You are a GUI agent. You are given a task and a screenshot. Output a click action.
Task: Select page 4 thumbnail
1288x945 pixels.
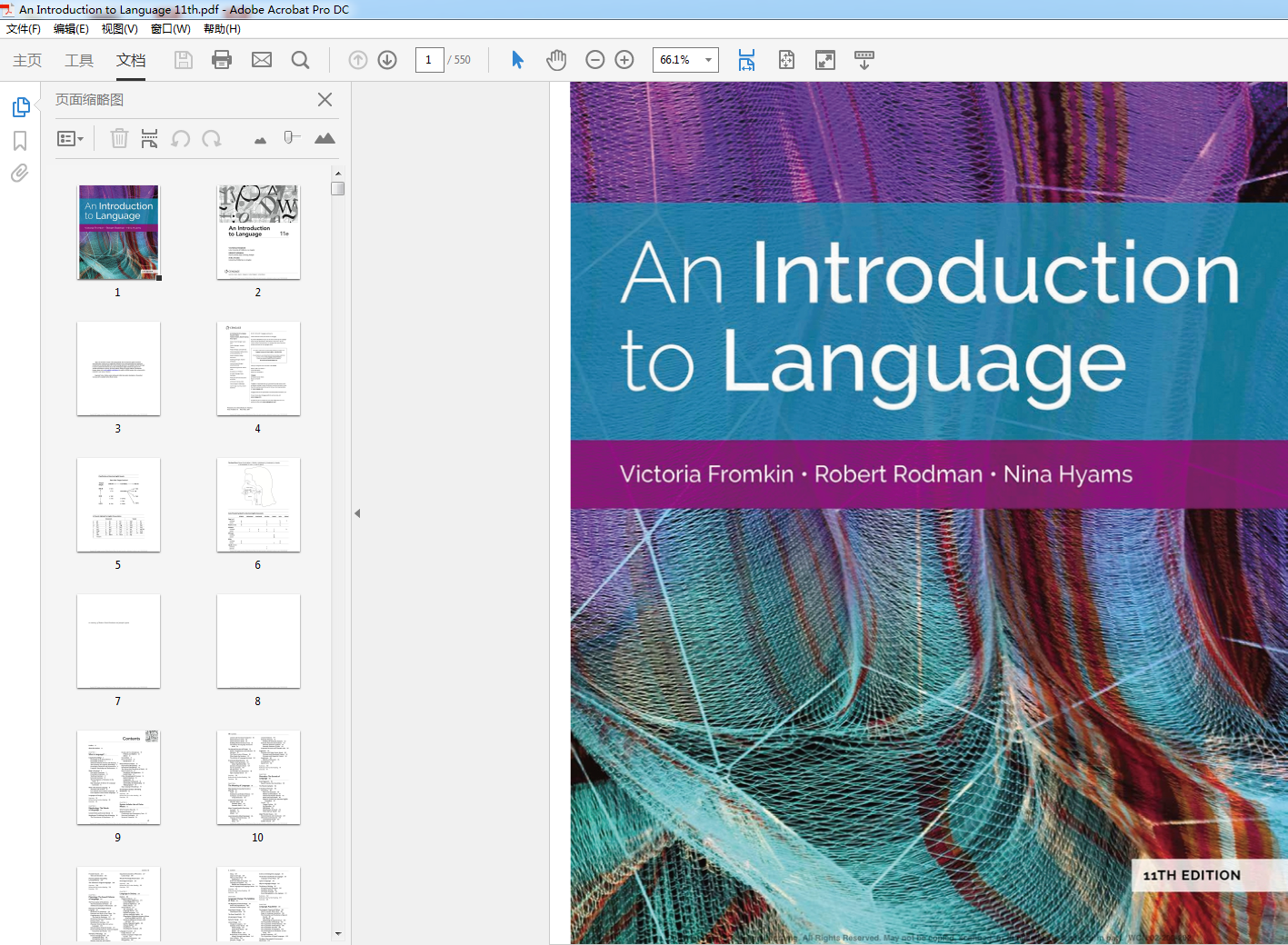pyautogui.click(x=258, y=369)
